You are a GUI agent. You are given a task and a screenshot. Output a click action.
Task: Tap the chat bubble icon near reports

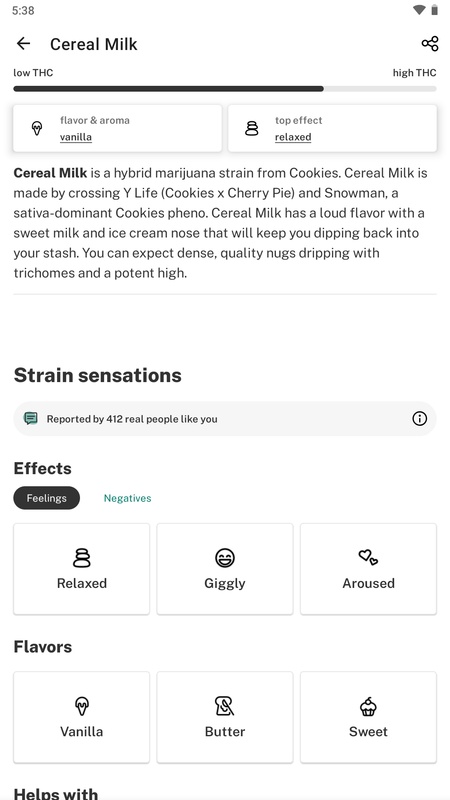coord(31,419)
